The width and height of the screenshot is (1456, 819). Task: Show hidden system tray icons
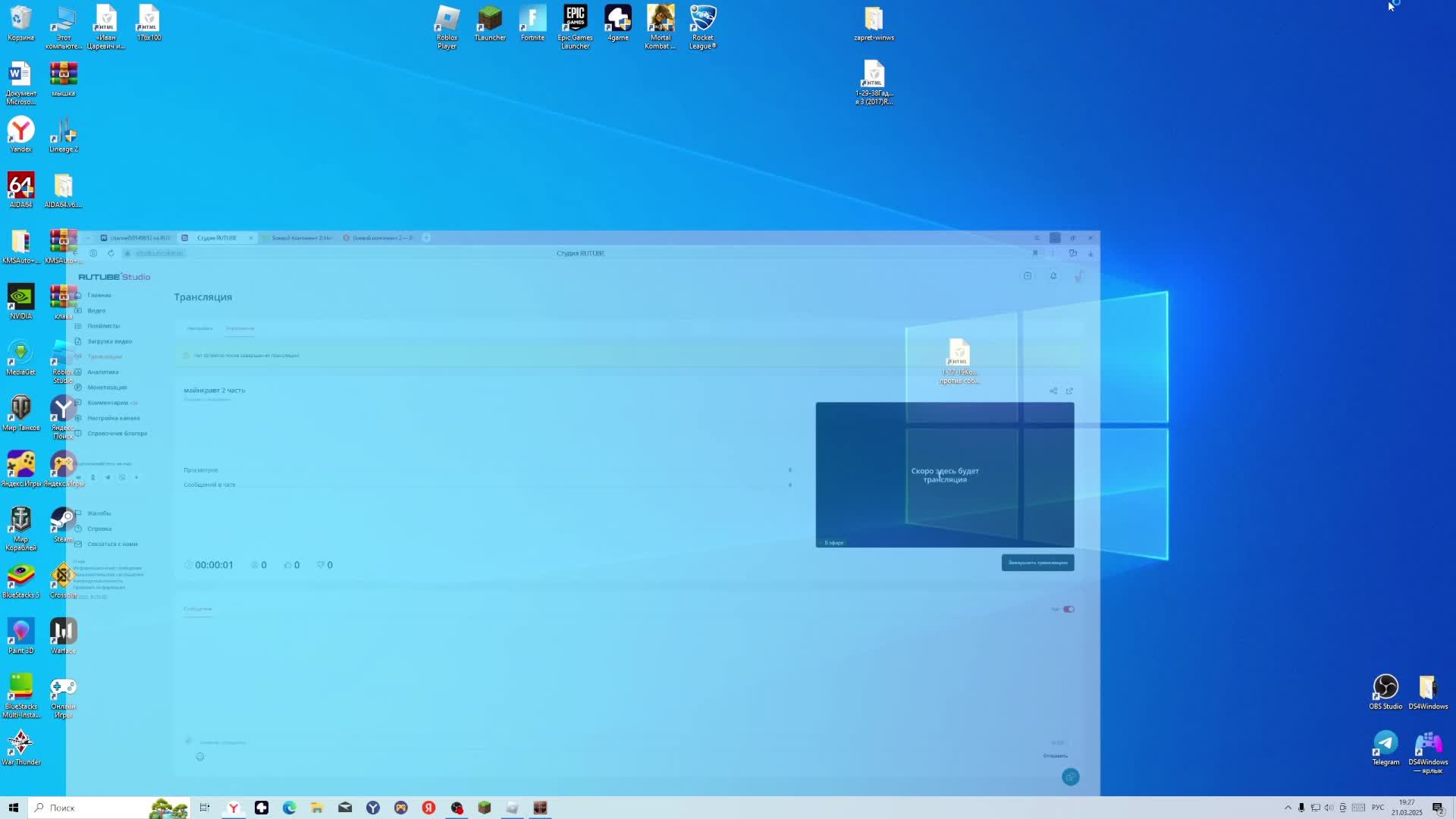coord(1288,808)
